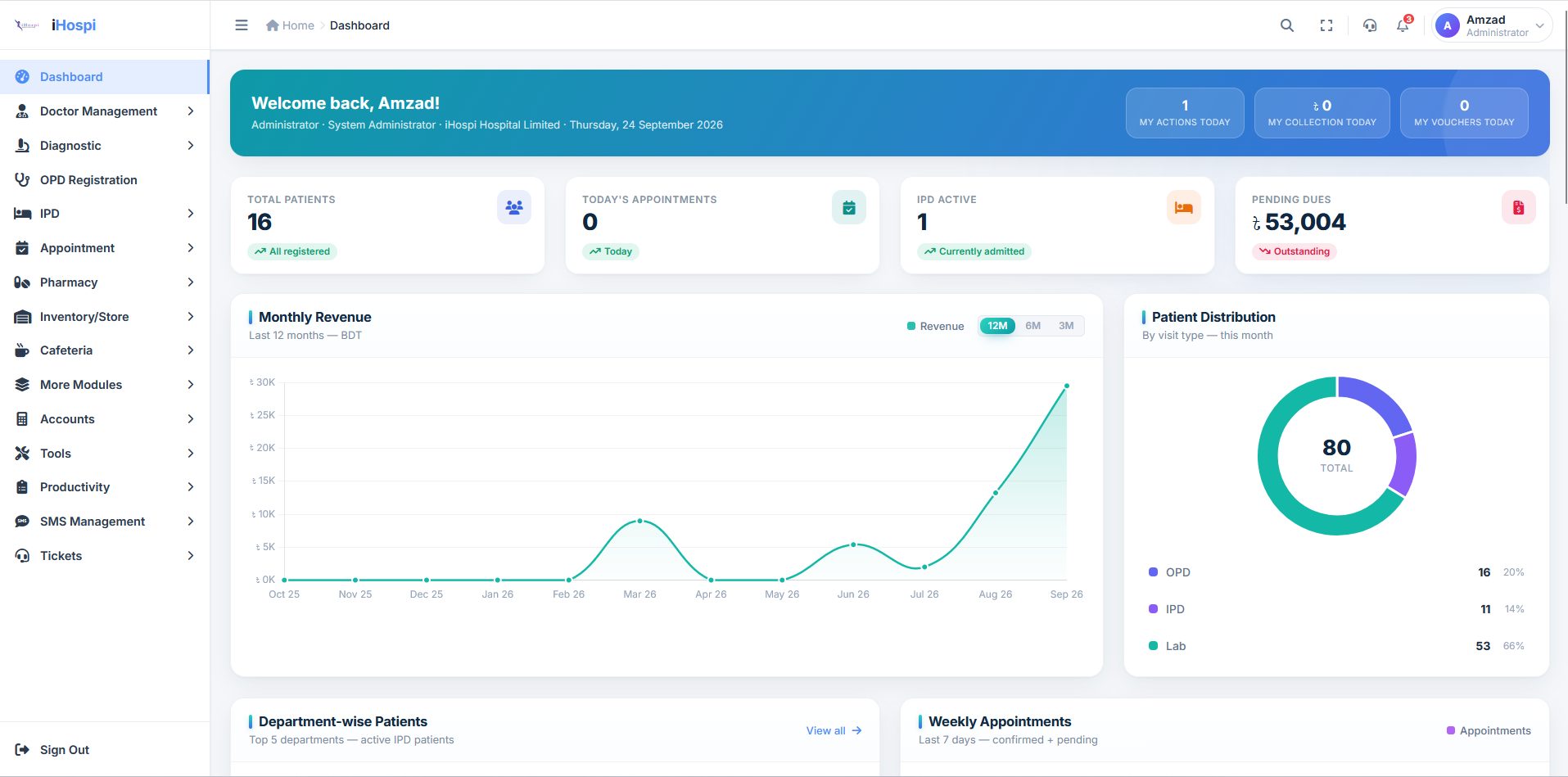1568x777 pixels.
Task: Click the iHospi logo image
Action: 27,25
